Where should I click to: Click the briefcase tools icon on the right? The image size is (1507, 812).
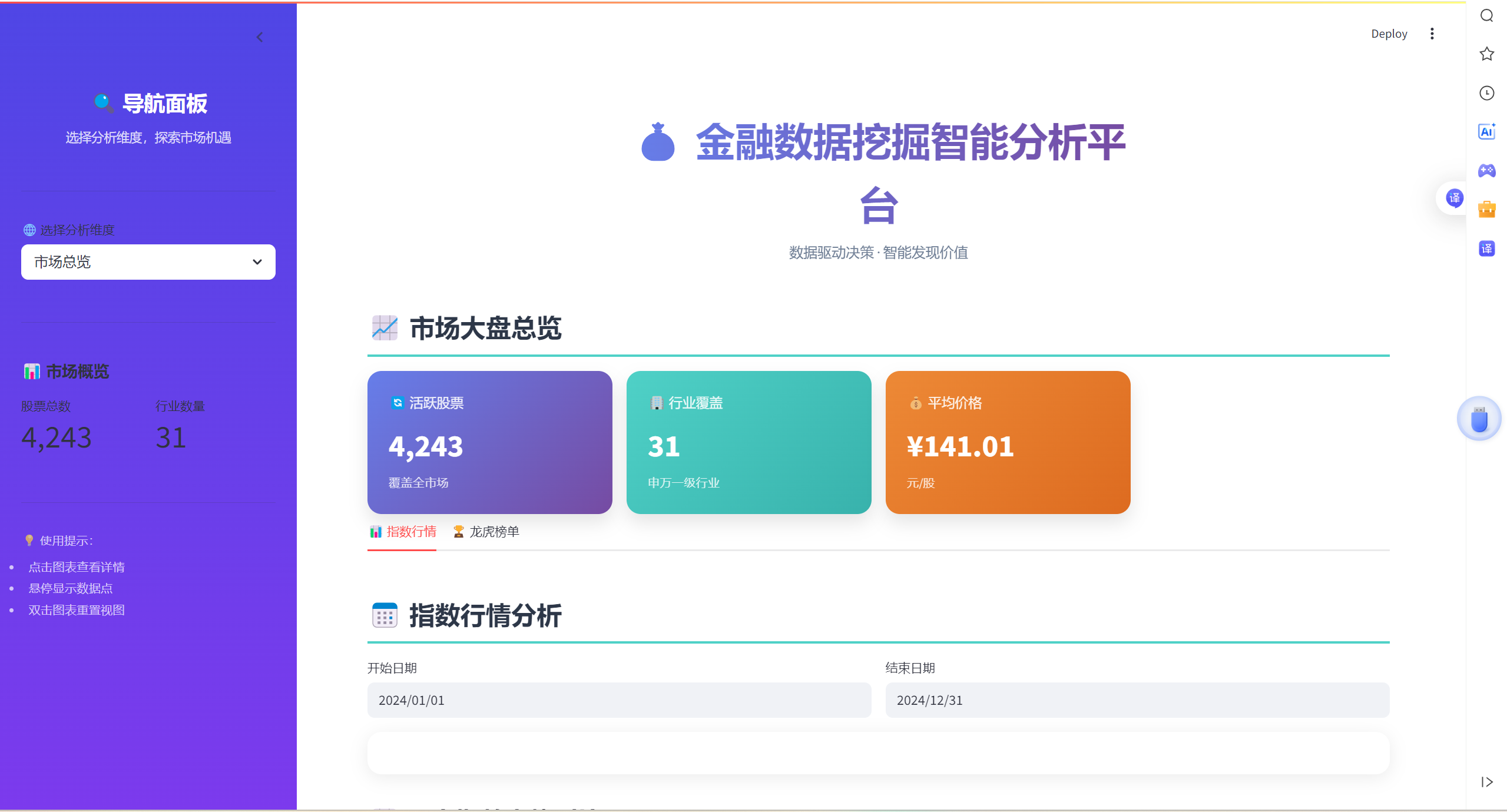point(1486,209)
